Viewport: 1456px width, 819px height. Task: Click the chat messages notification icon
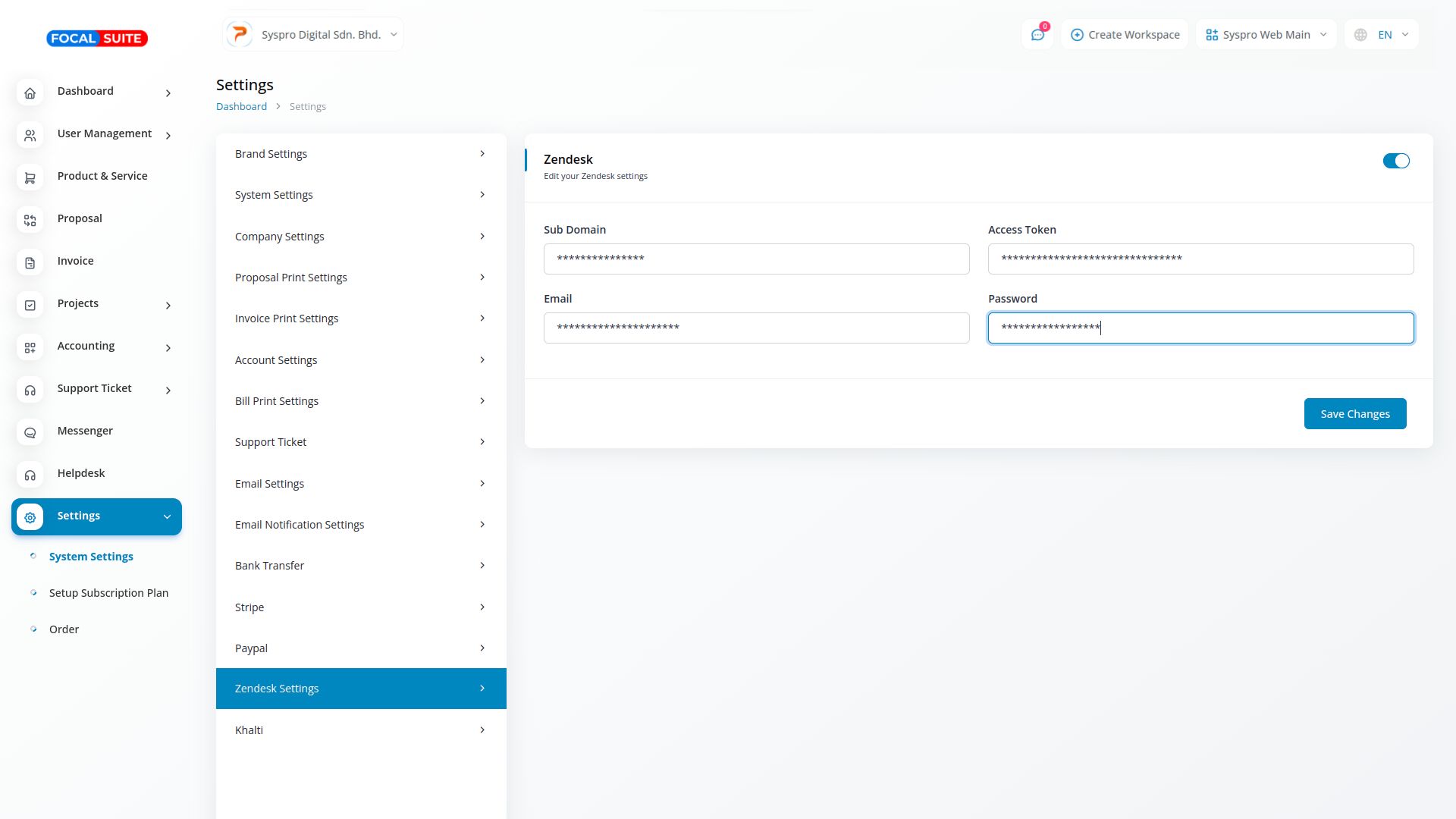[1037, 35]
